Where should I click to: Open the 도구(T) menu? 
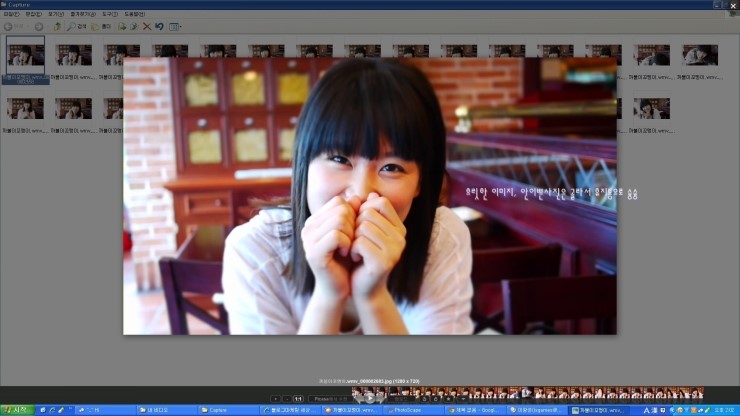pyautogui.click(x=109, y=14)
